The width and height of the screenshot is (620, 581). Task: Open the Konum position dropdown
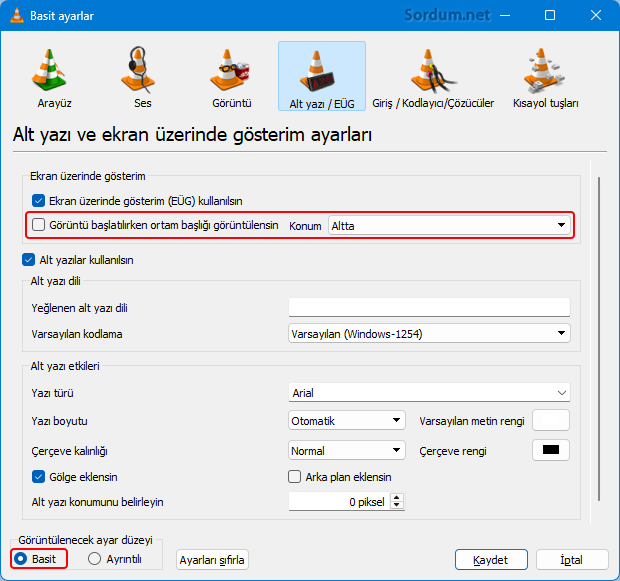point(449,225)
